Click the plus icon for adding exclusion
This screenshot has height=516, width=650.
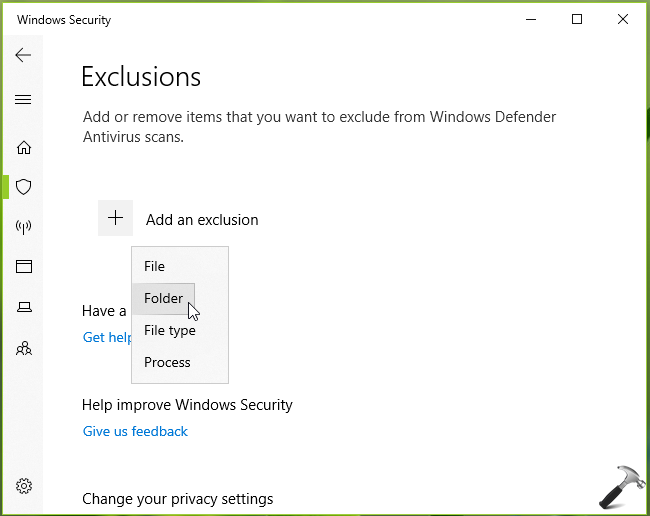point(115,218)
